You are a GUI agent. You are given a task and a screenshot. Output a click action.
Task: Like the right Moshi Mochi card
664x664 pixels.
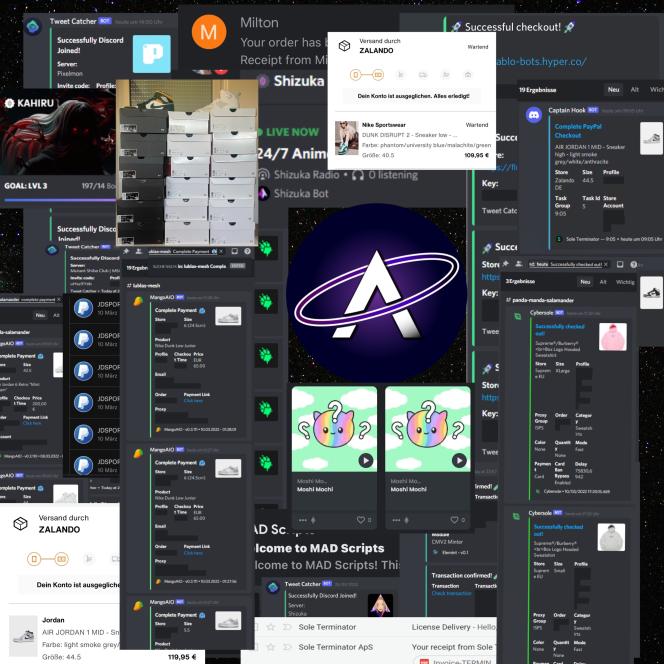pyautogui.click(x=454, y=520)
